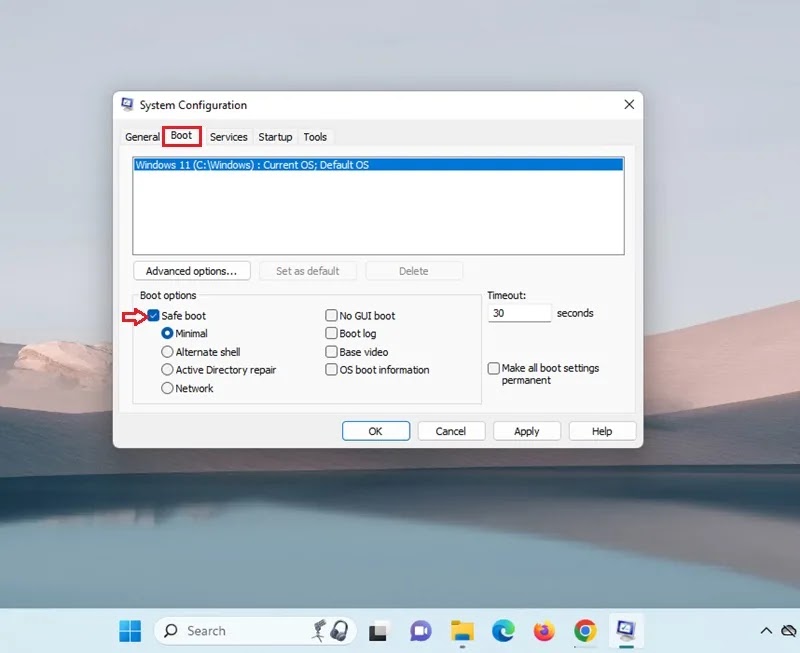Viewport: 800px width, 653px height.
Task: Check OS boot information
Action: pos(331,369)
